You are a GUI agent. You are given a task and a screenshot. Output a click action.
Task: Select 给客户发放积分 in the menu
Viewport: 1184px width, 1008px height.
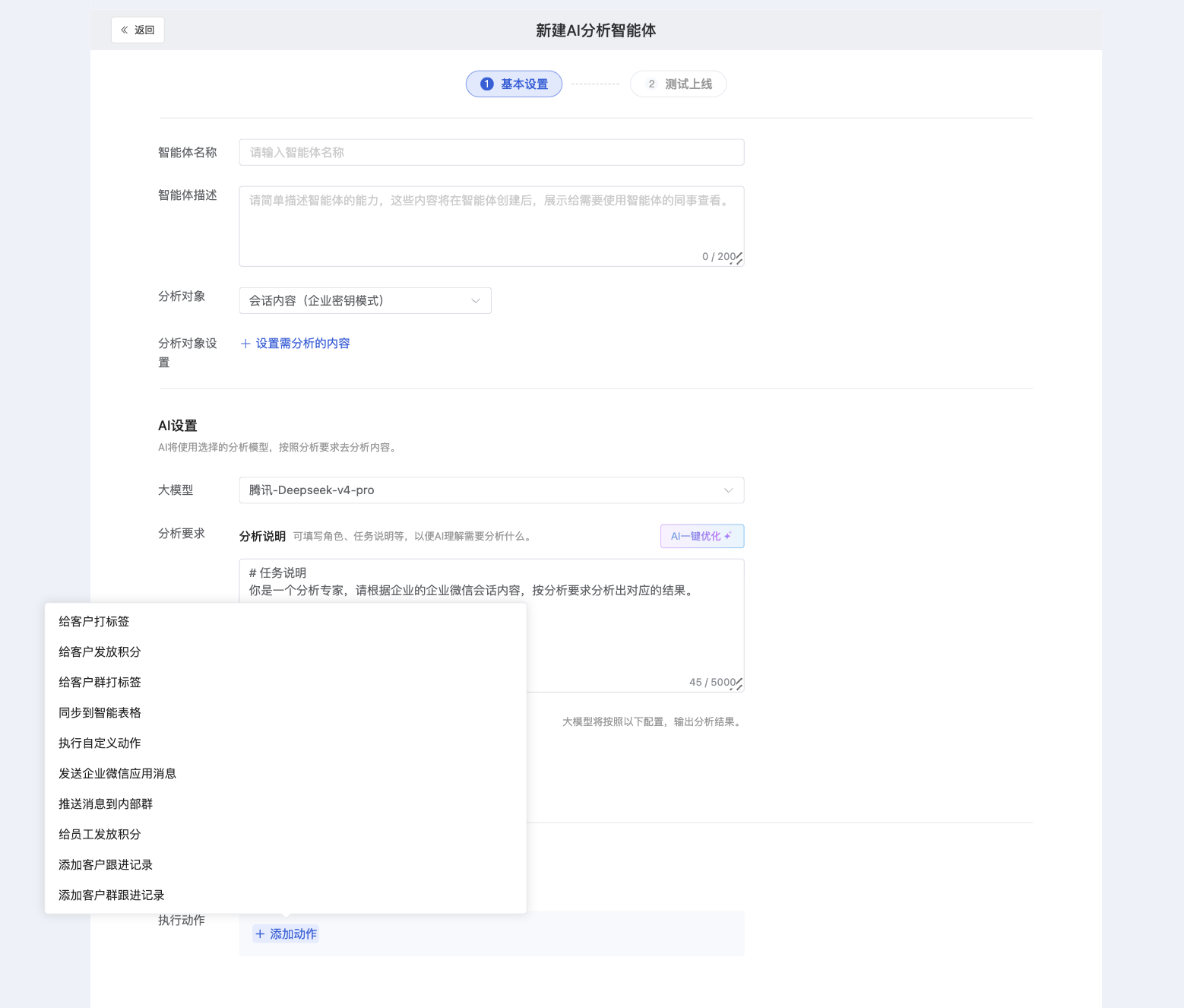[286, 652]
